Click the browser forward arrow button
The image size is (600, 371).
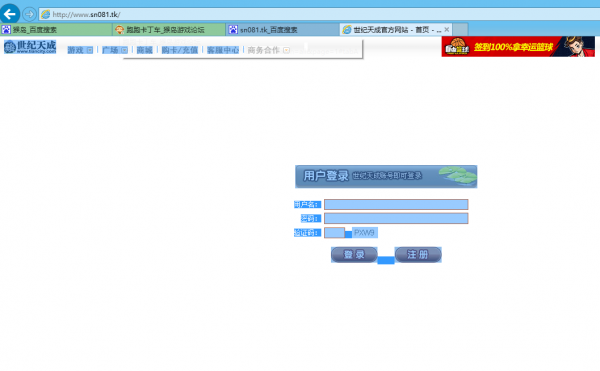tap(29, 15)
